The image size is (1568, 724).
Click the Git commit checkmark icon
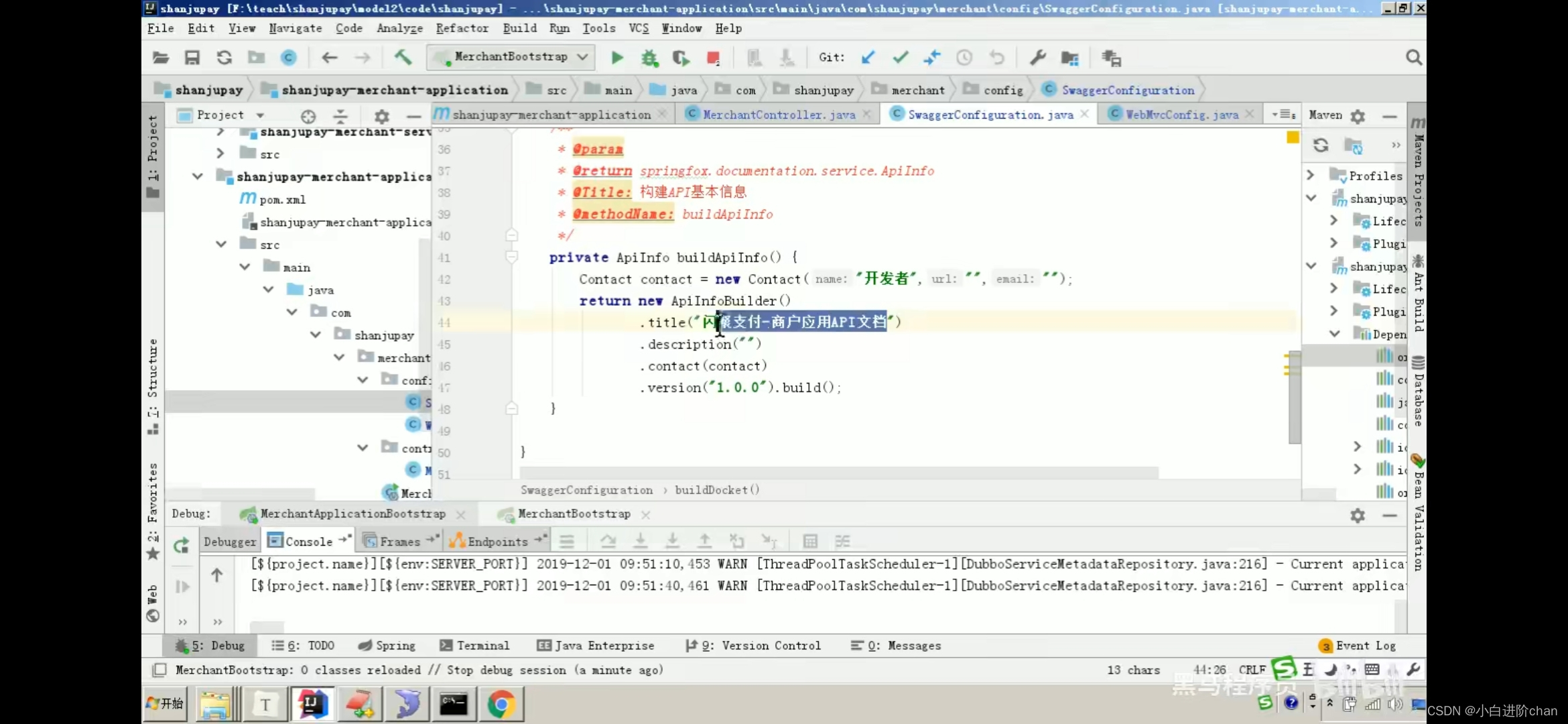(899, 57)
